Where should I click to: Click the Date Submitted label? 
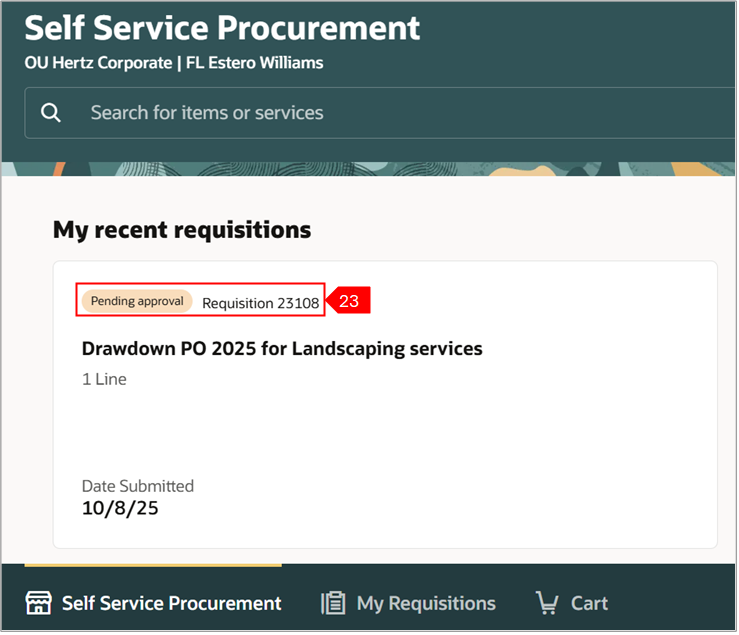(x=138, y=486)
